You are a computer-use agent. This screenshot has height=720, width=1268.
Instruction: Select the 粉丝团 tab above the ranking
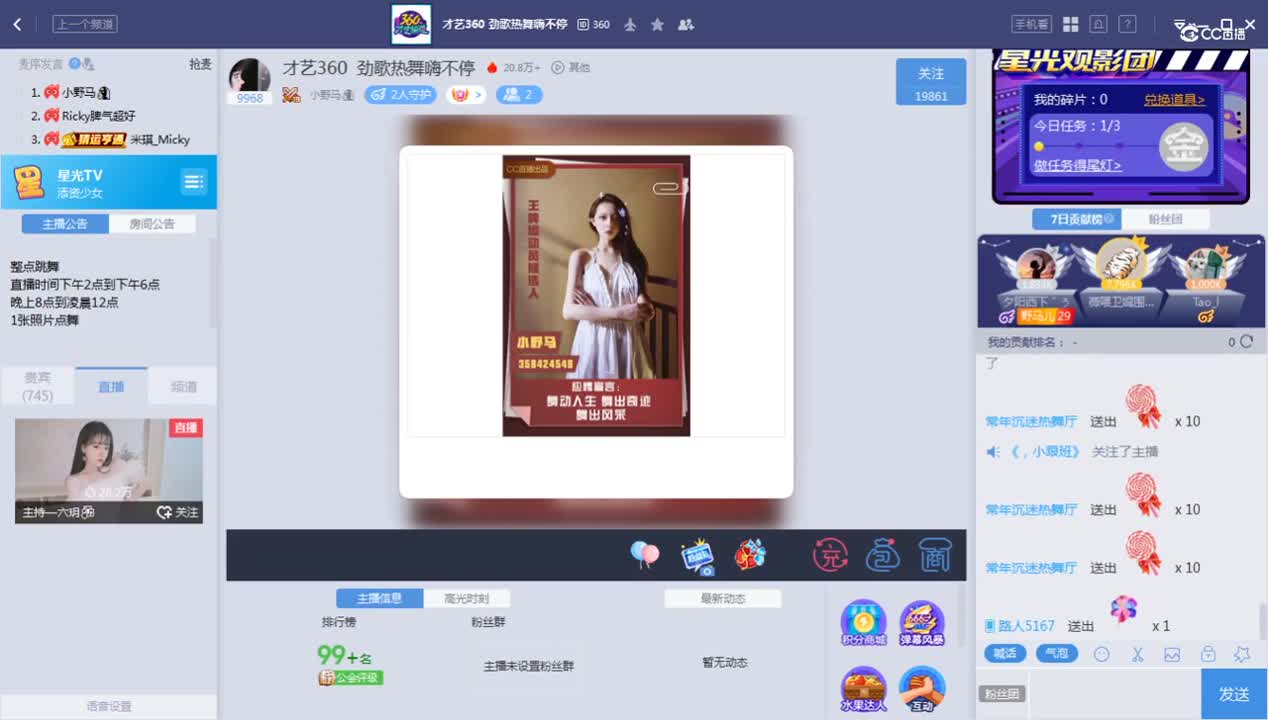tap(1165, 220)
